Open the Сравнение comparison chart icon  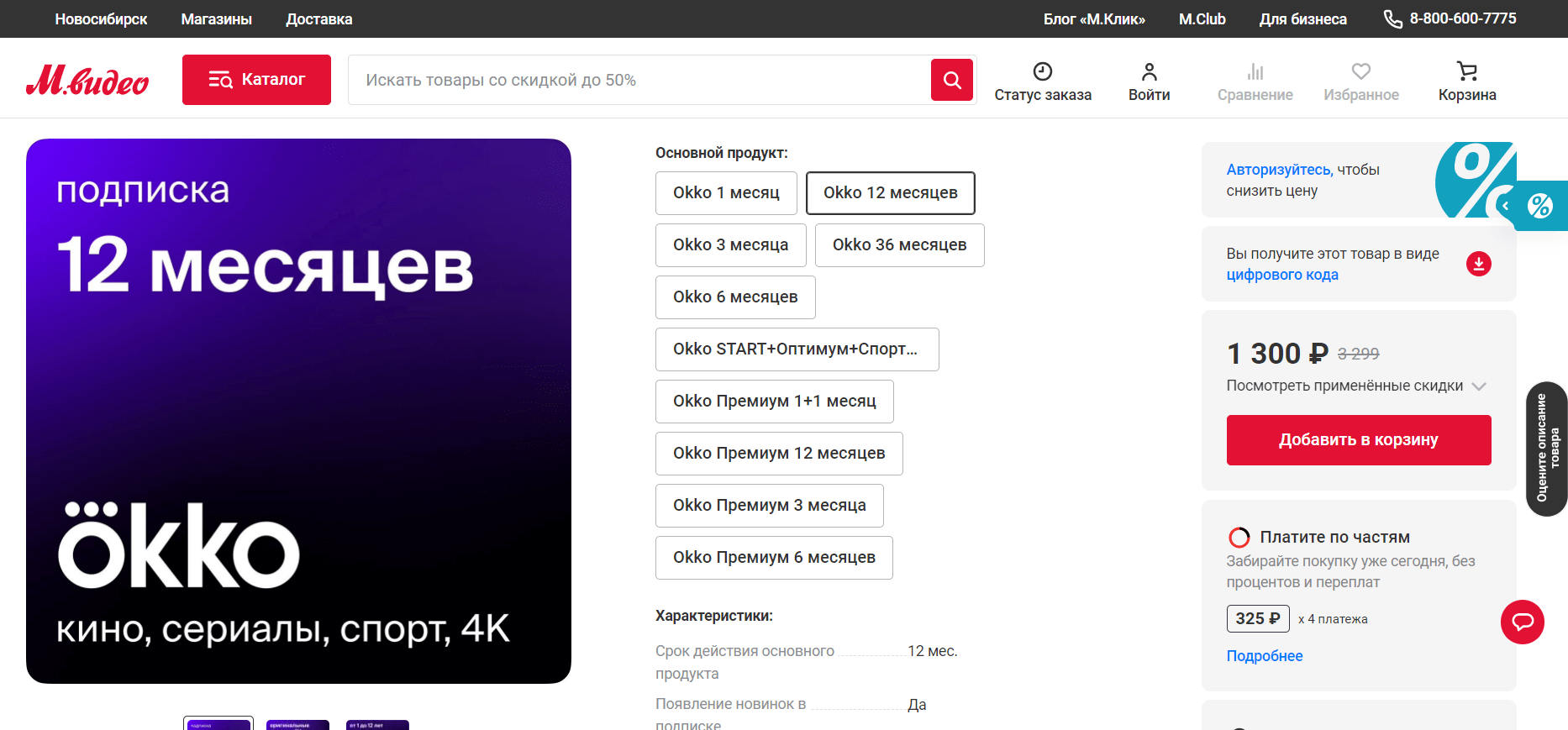coord(1255,71)
